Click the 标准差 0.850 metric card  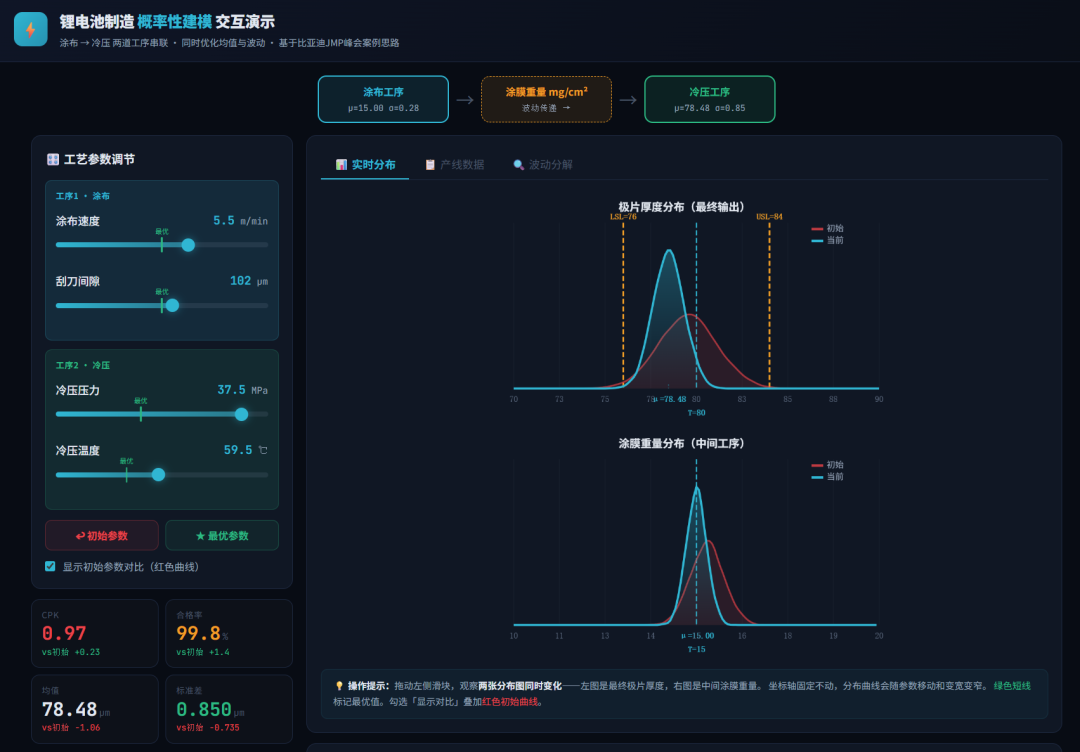pos(229,709)
